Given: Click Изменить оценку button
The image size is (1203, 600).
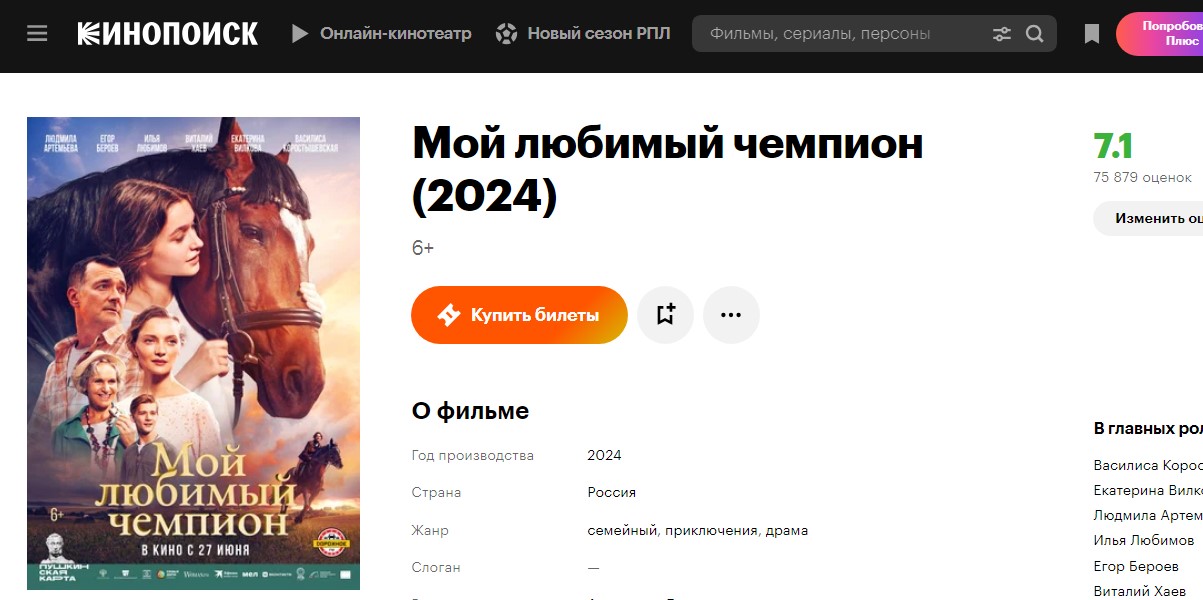Looking at the screenshot, I should click(1148, 218).
